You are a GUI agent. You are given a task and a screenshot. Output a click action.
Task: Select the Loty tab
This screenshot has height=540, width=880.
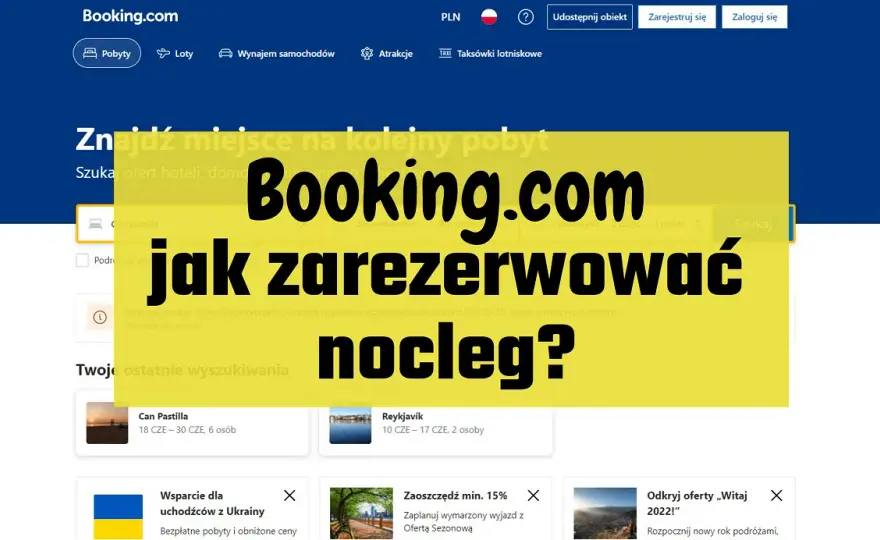pos(175,53)
